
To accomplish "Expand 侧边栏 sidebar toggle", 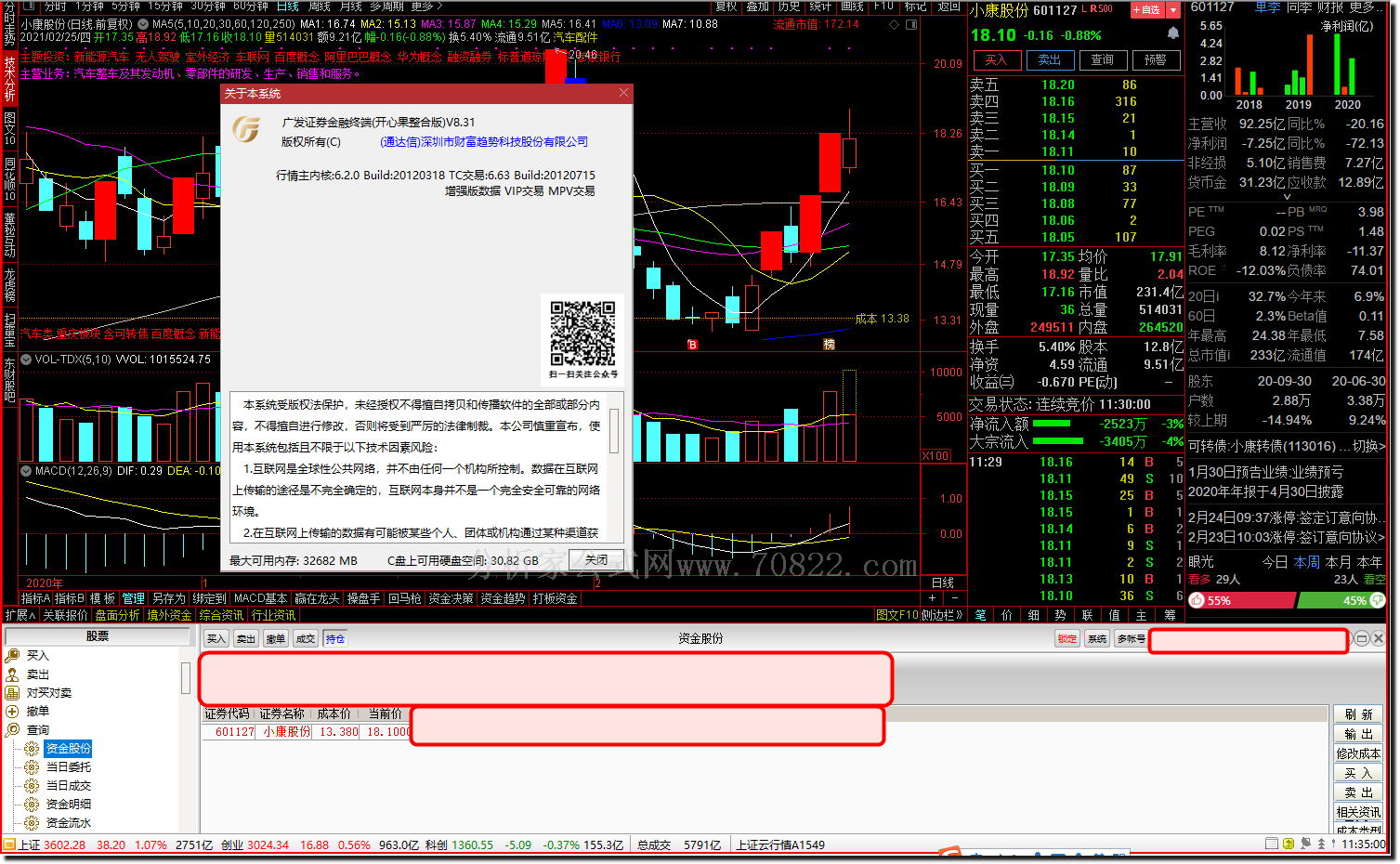I will [x=942, y=615].
